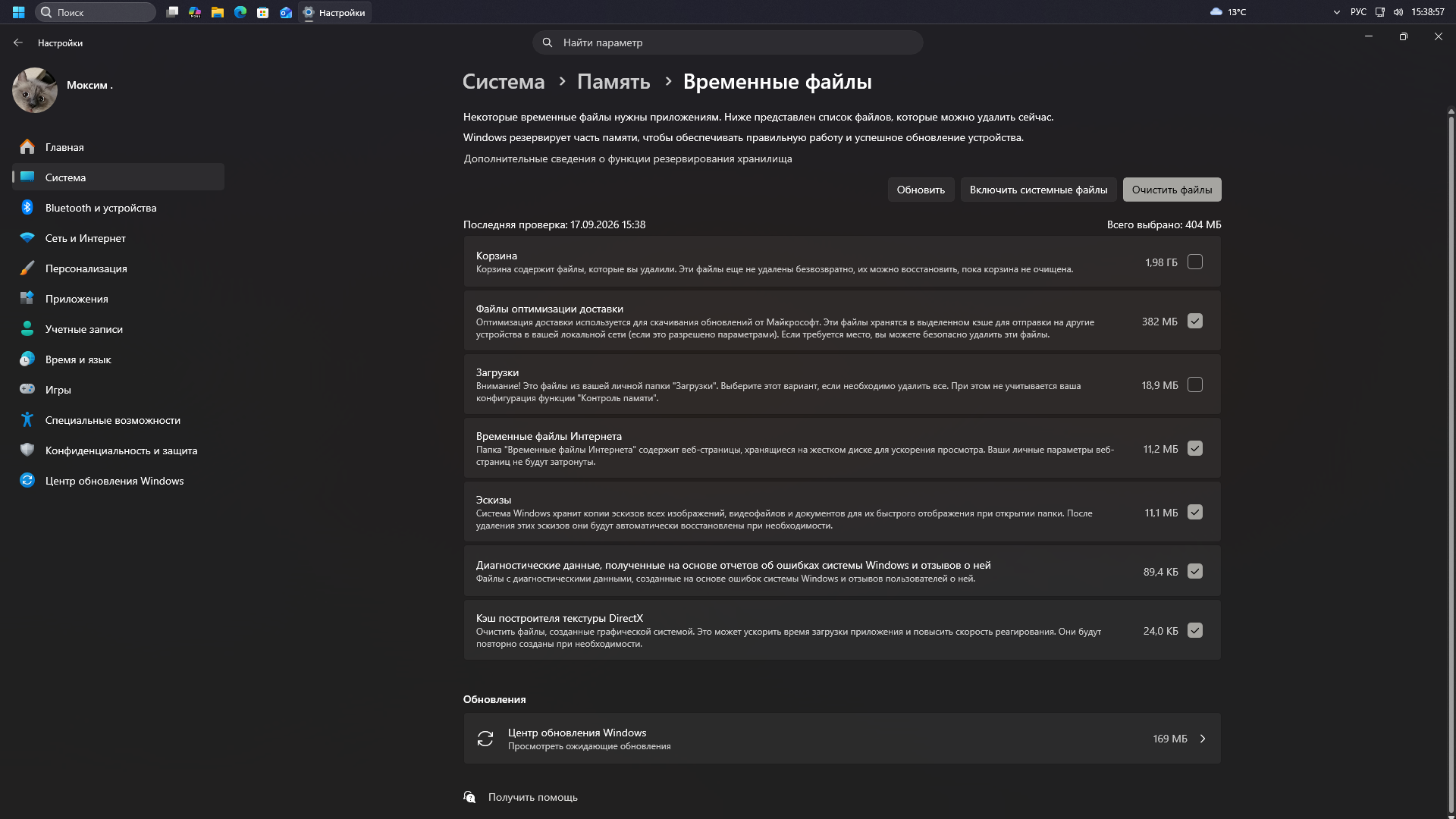Open the storage reservation info link
1456x819 pixels.
point(628,158)
